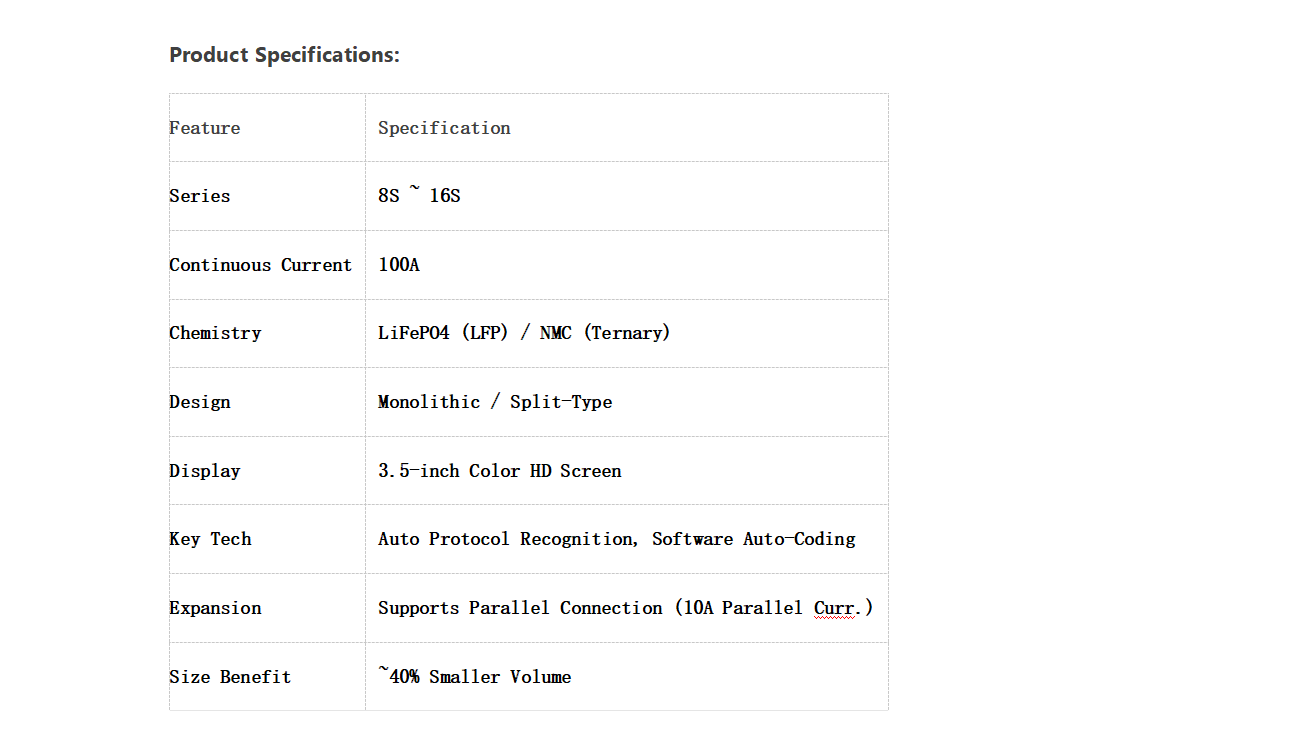Click the Chemistry row label

[x=215, y=333]
